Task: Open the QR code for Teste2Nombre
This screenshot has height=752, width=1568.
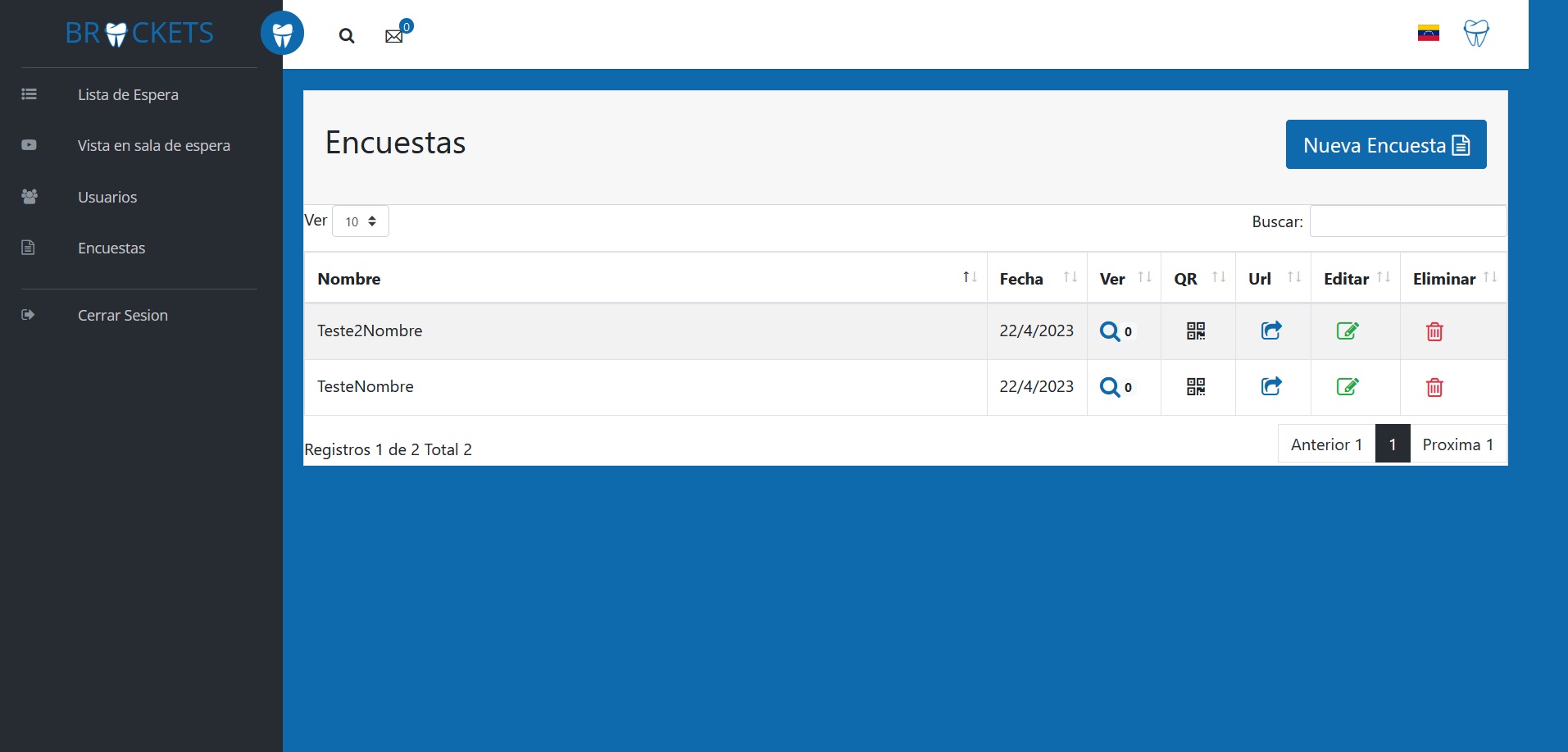Action: 1197,330
